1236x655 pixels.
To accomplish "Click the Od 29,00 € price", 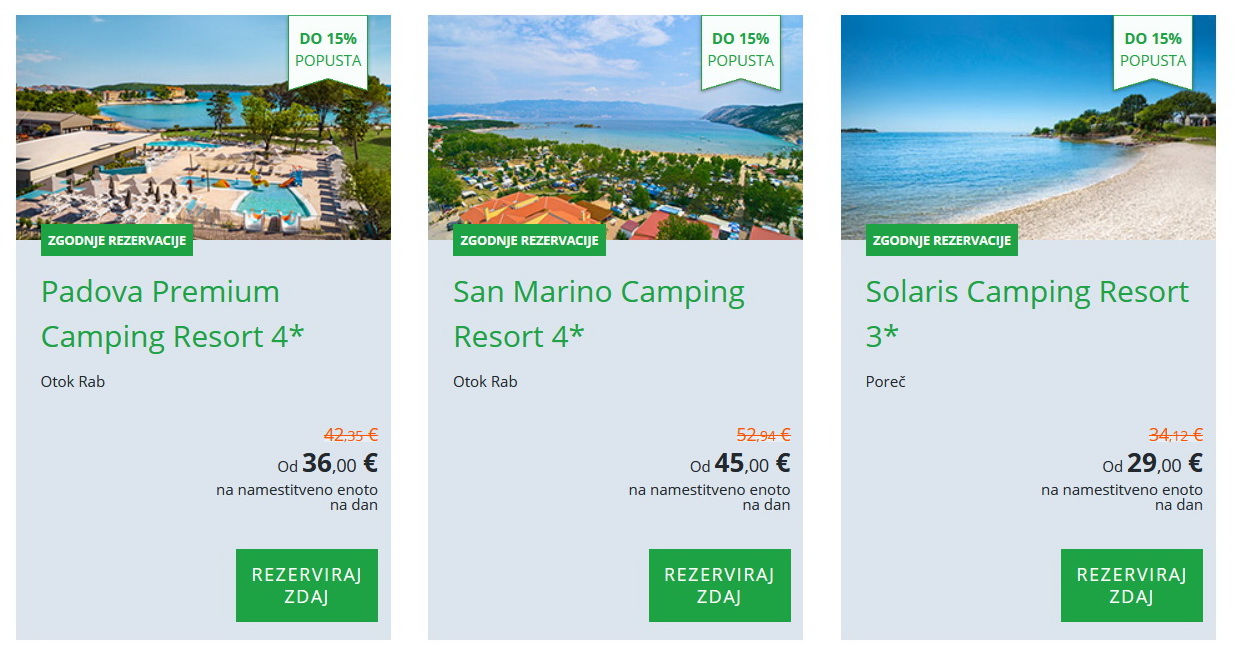I will point(1153,464).
